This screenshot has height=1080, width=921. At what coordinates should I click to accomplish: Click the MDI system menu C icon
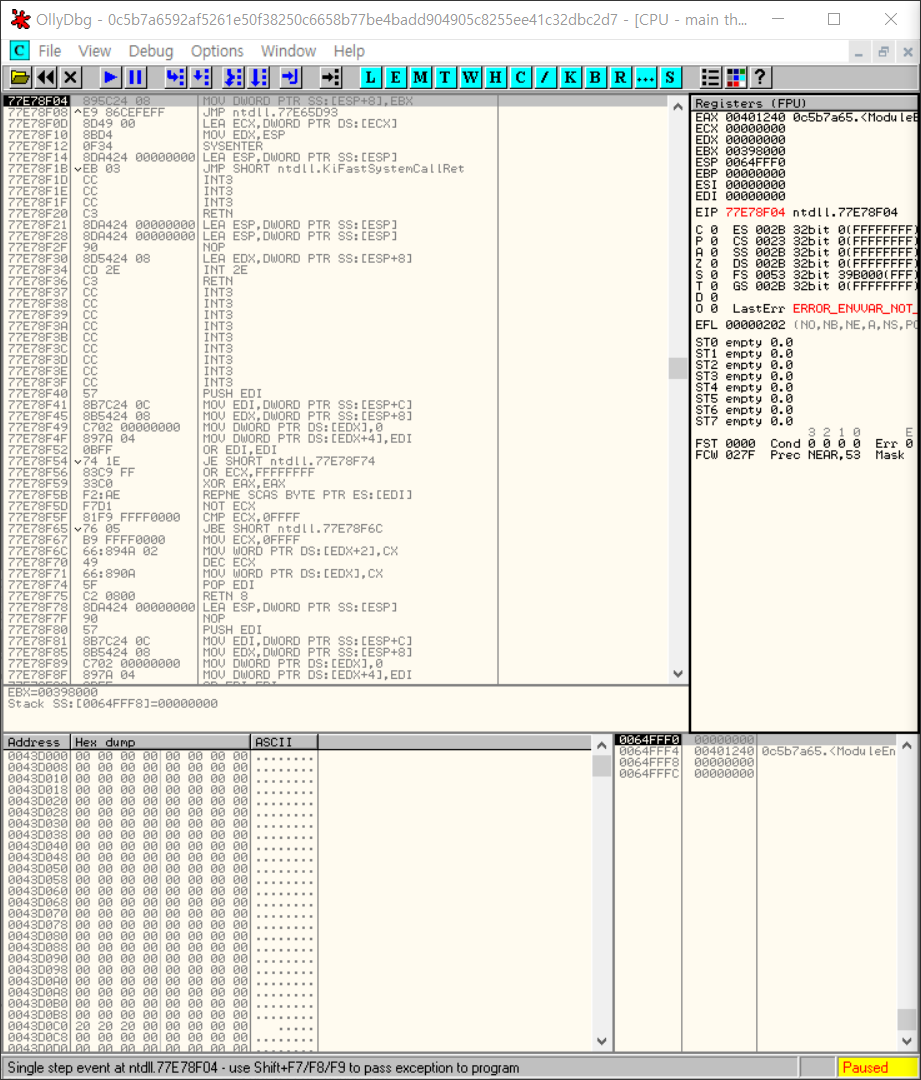coord(19,51)
